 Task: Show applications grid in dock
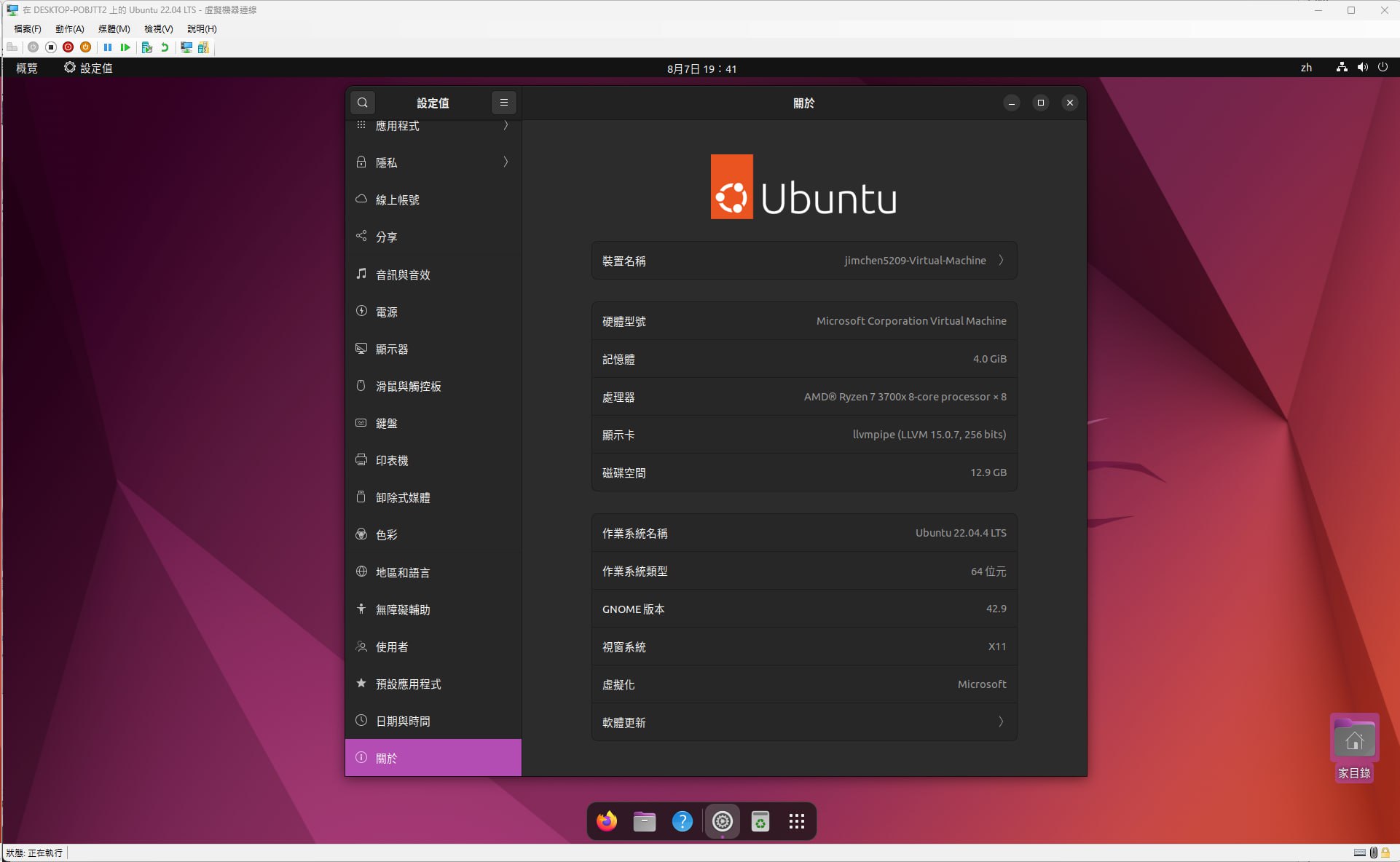coord(797,821)
